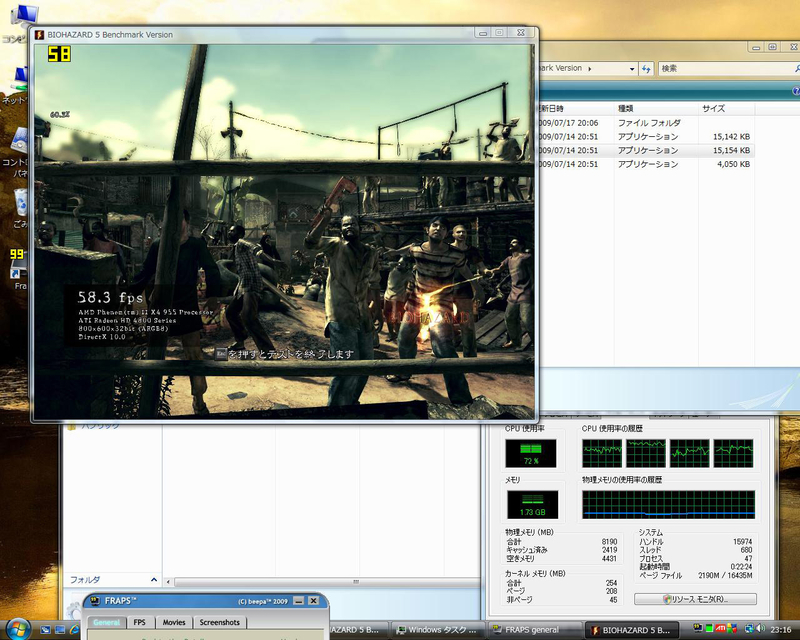Select the file row sized 15,142 KB
The height and width of the screenshot is (640, 800).
[646, 137]
